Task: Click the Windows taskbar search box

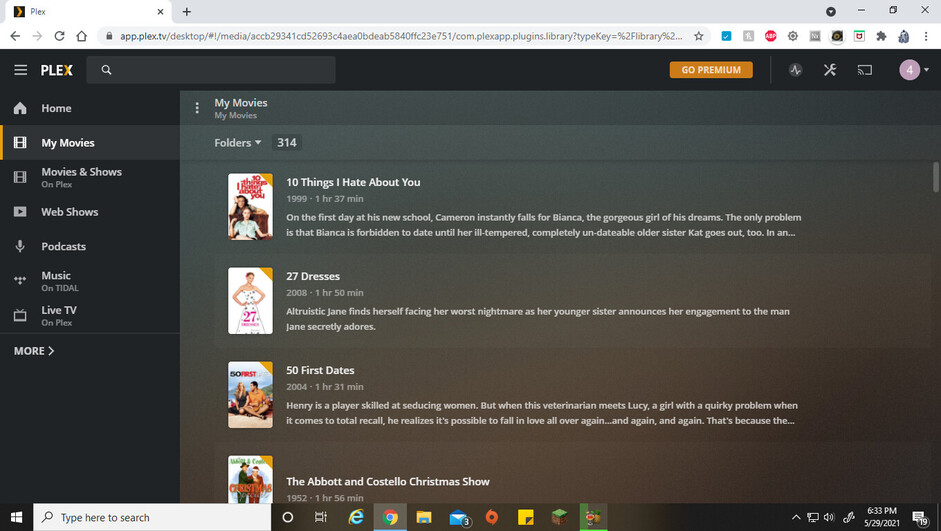Action: (152, 517)
